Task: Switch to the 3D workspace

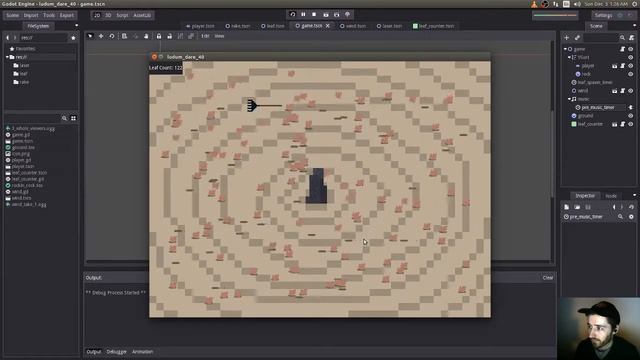Action: (x=108, y=16)
